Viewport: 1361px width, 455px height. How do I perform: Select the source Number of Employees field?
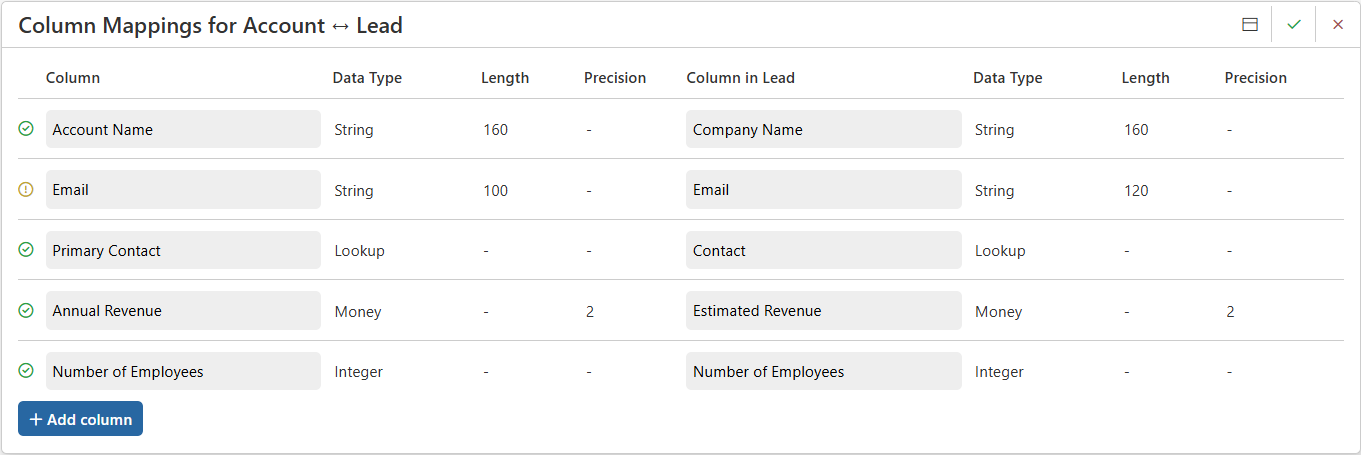[183, 371]
